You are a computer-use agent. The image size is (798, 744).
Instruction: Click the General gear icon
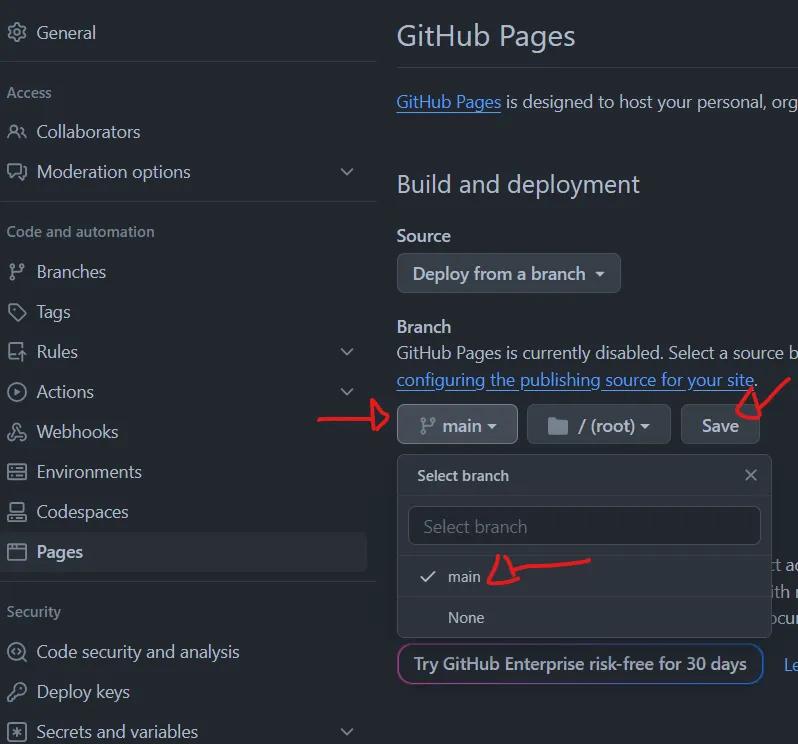point(17,33)
